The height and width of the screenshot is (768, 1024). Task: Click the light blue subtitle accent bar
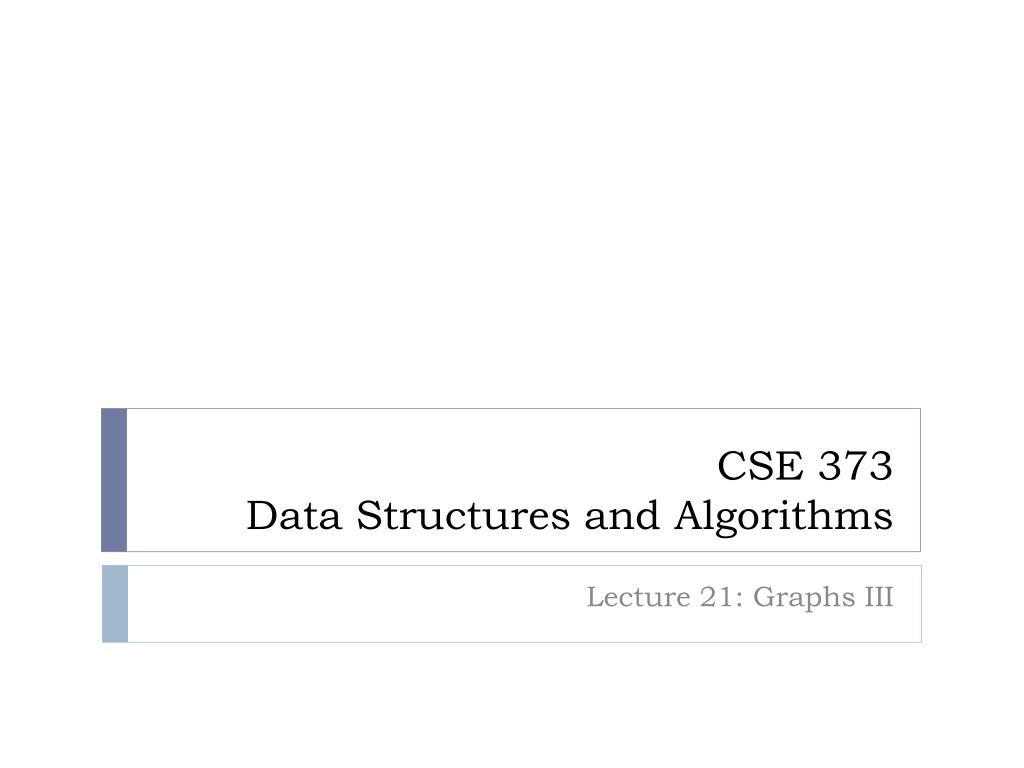[115, 603]
